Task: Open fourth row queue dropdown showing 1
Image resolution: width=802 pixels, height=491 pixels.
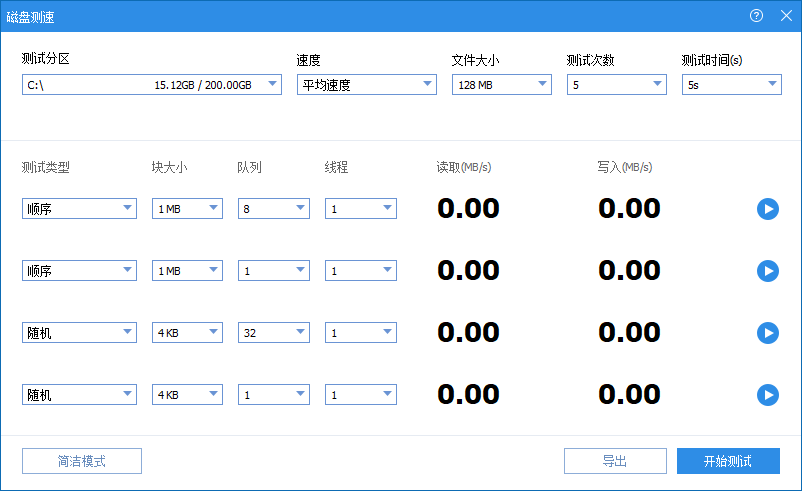Action: click(274, 394)
